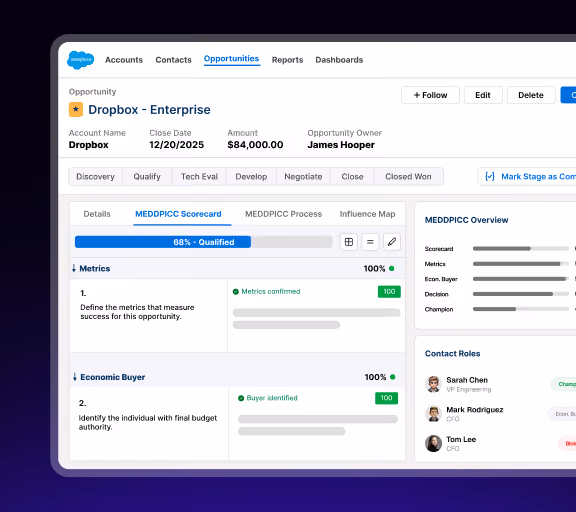Click Sarah Chen's Champion role badge
Image resolution: width=576 pixels, height=512 pixels.
point(564,384)
